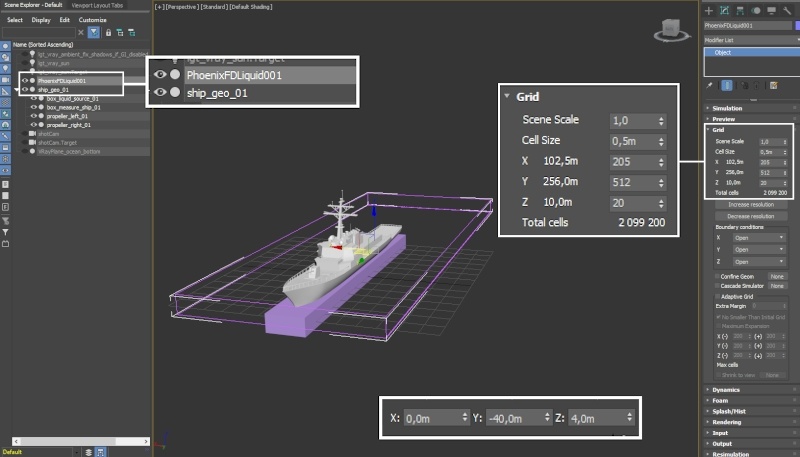Click the Select Children tree icon in toolbar
The height and width of the screenshot is (457, 800).
(120, 33)
